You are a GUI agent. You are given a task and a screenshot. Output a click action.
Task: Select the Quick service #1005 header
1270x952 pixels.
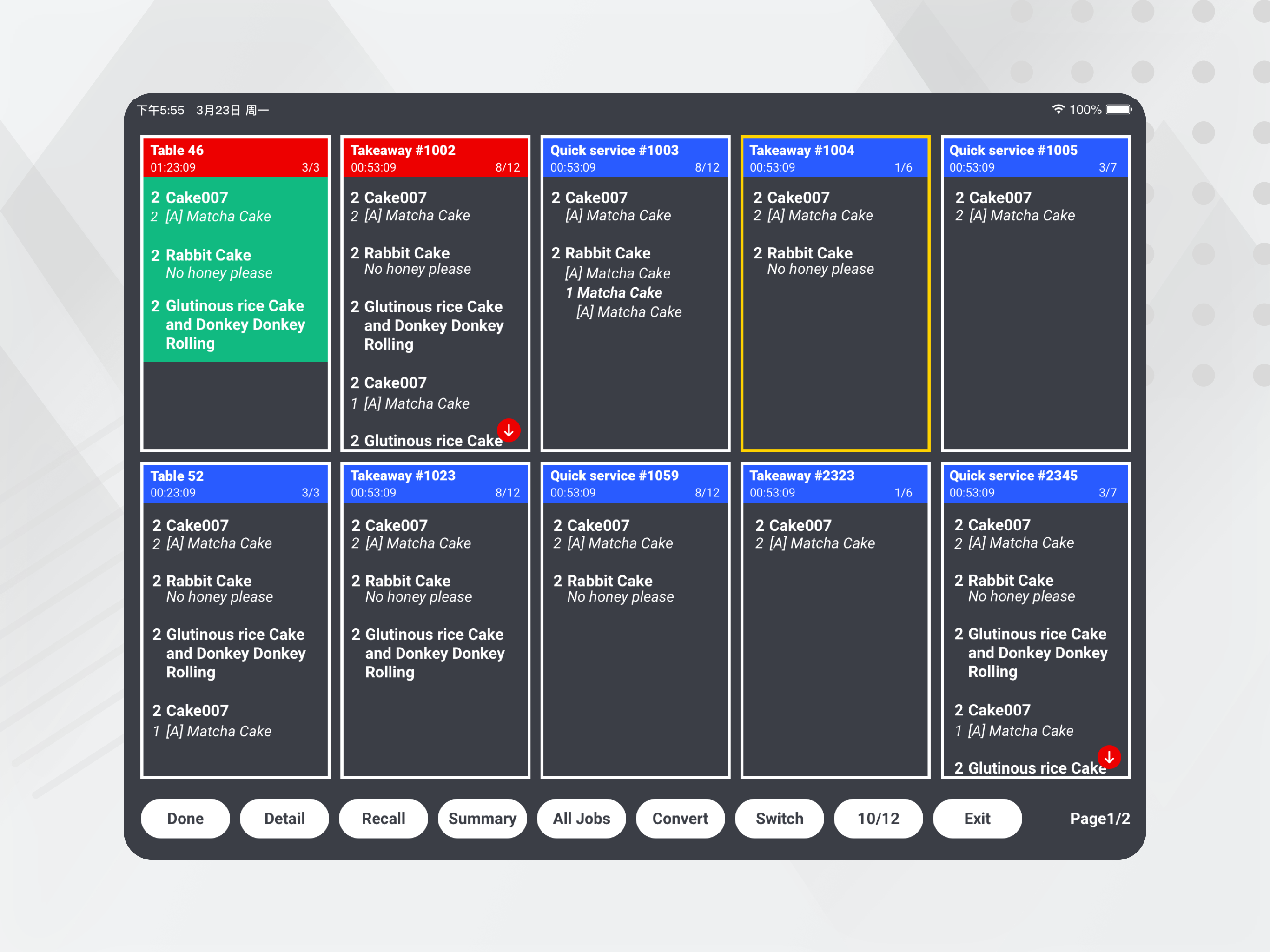1036,157
